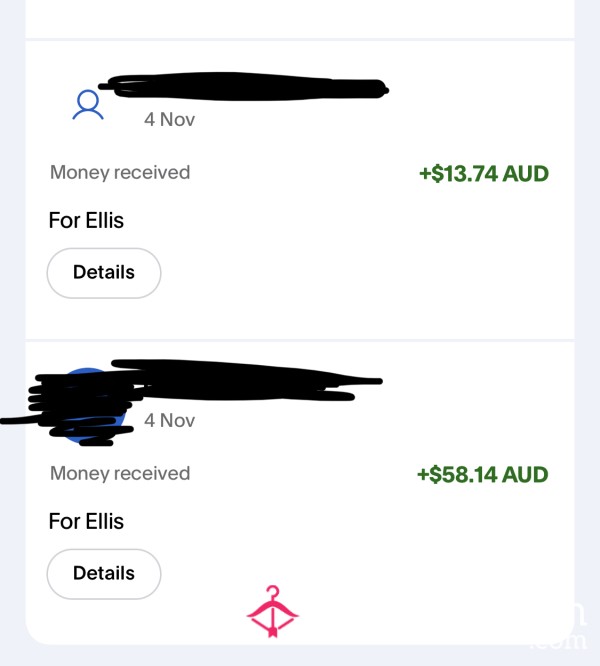Viewport: 600px width, 666px height.
Task: Click the redacted sender name on first transaction
Action: click(244, 87)
